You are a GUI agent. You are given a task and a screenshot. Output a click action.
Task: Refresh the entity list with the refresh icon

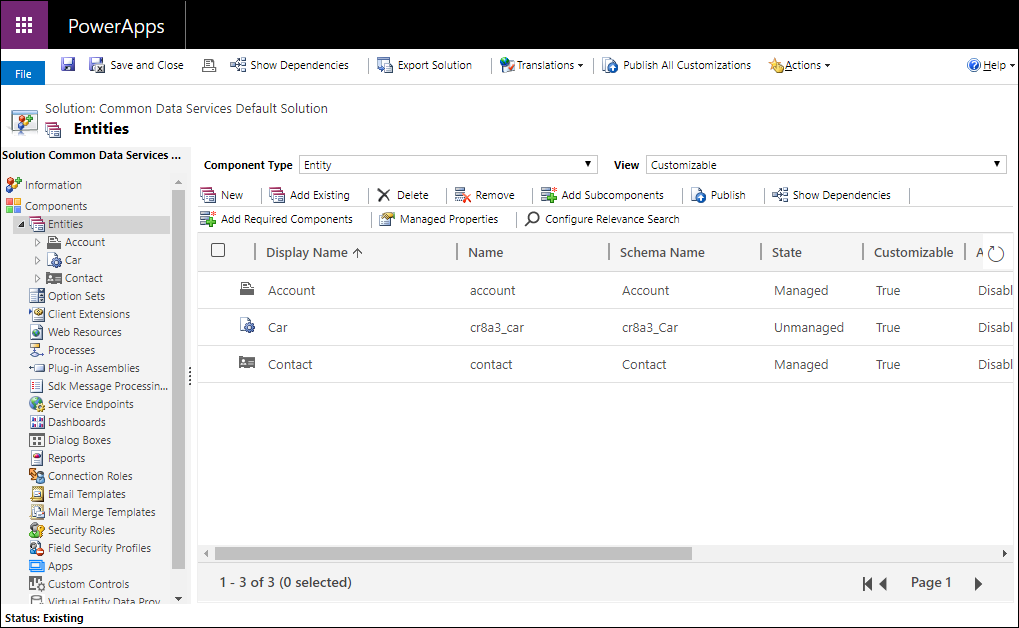point(997,253)
